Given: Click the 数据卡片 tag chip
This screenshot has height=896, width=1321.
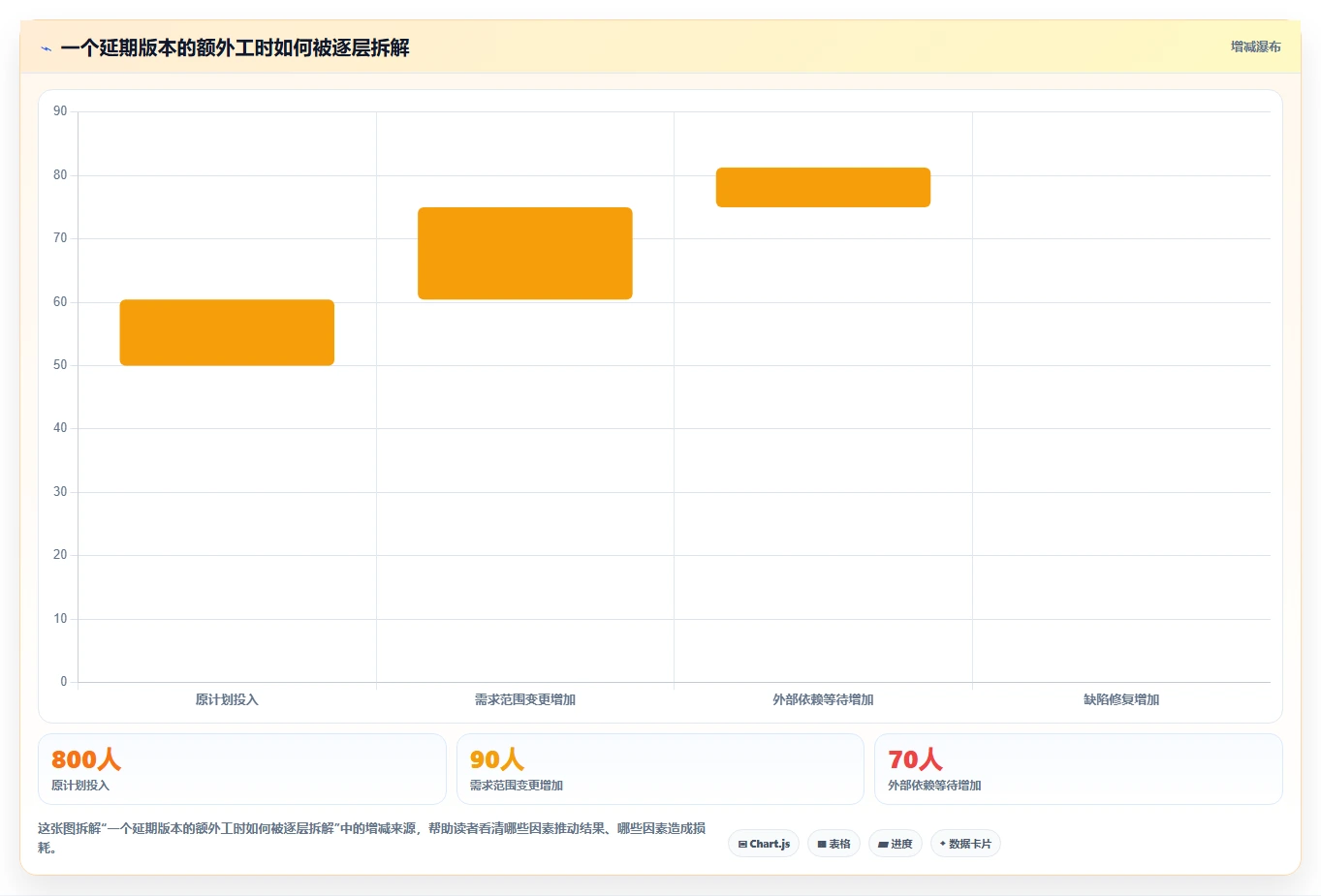Looking at the screenshot, I should click(x=965, y=844).
